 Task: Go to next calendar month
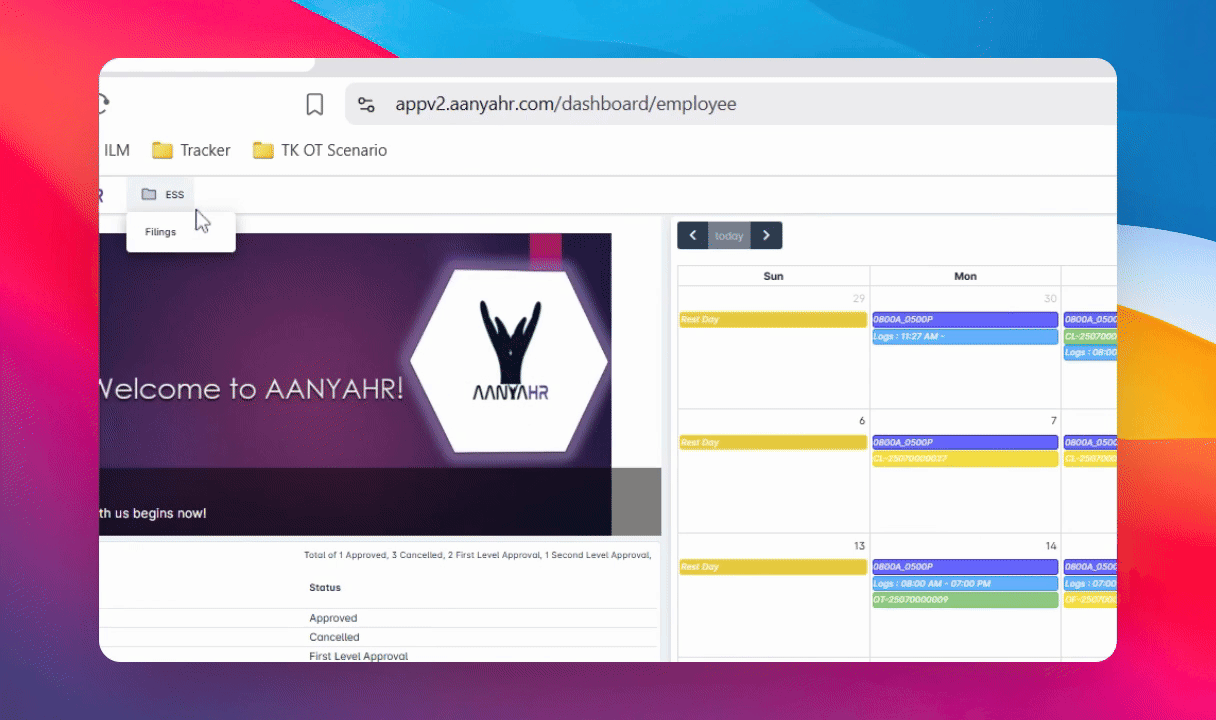pos(766,236)
